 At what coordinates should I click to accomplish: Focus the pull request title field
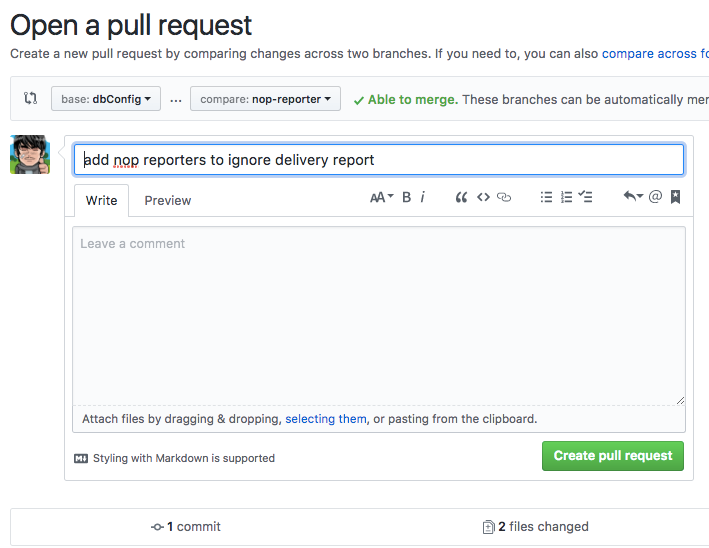tap(379, 160)
